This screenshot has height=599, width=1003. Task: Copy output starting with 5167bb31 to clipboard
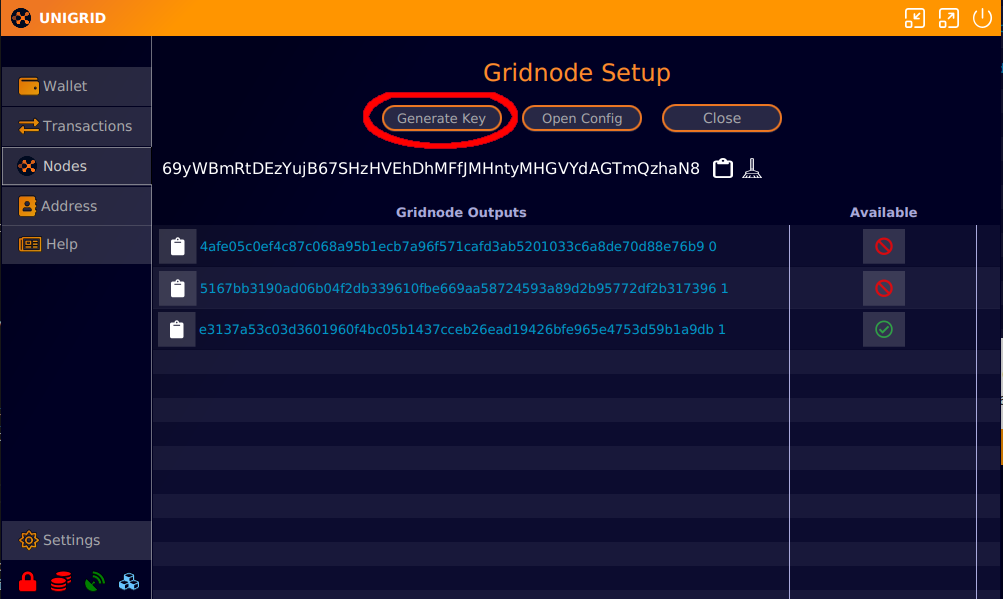[x=178, y=289]
